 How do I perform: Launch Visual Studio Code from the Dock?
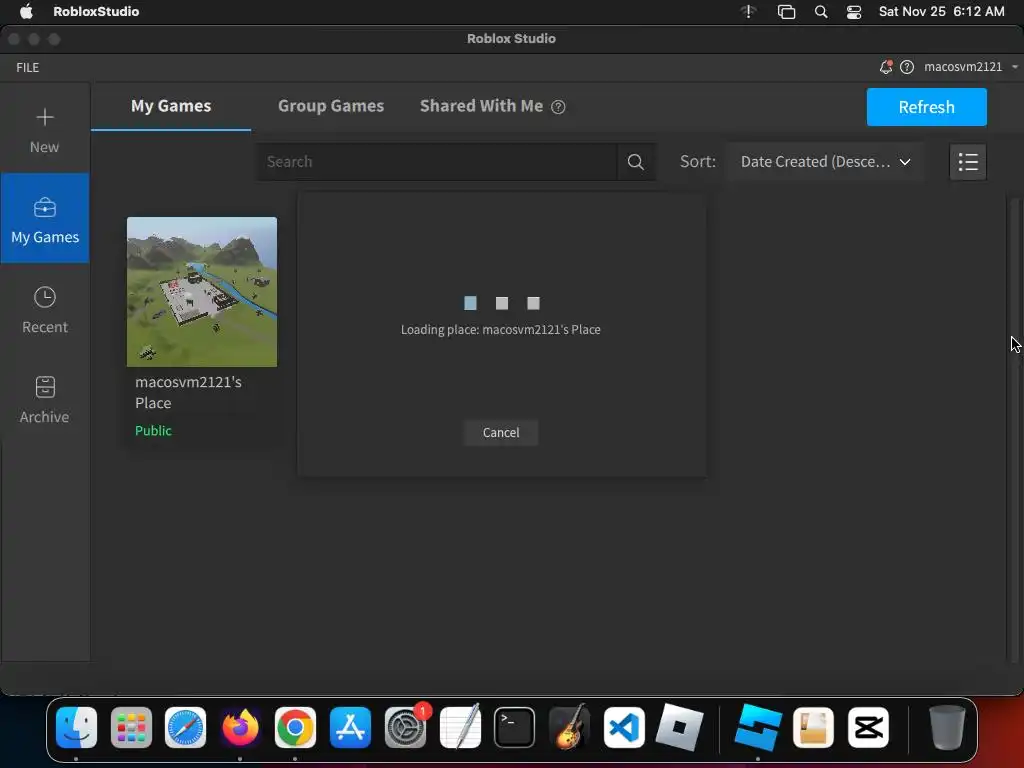[624, 727]
